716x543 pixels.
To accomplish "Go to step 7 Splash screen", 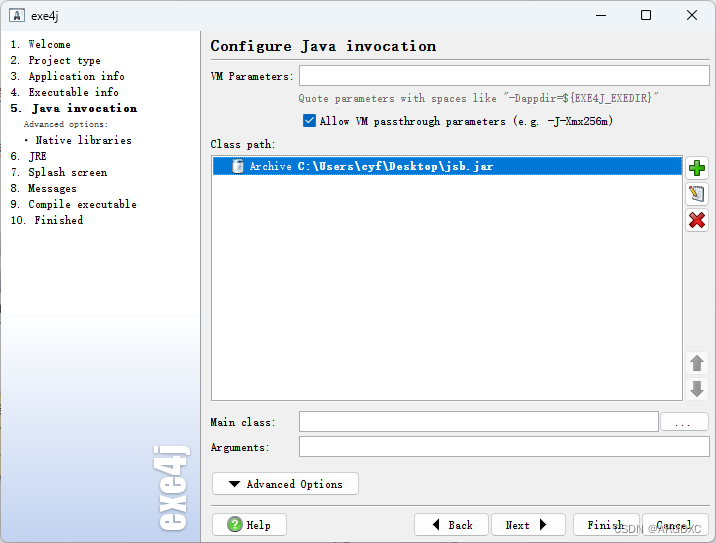I will point(59,172).
